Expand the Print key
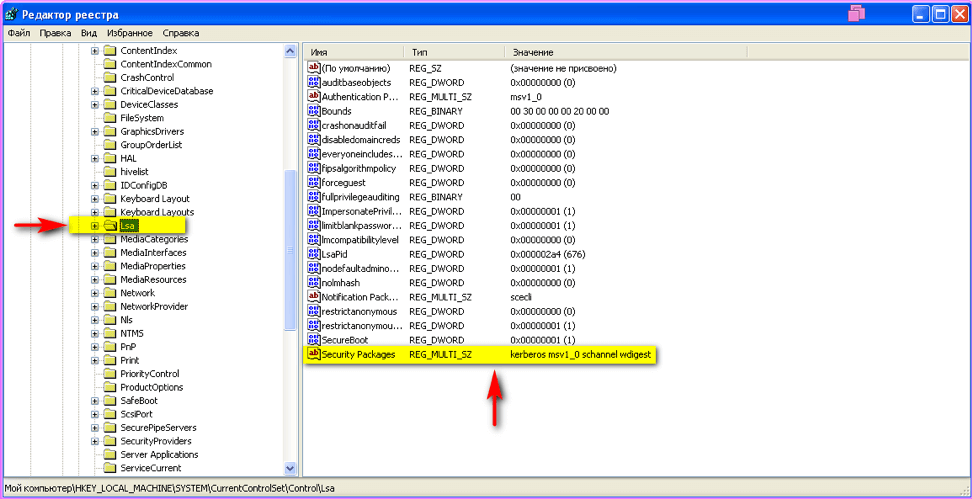Viewport: 972px width, 499px height. click(x=95, y=360)
